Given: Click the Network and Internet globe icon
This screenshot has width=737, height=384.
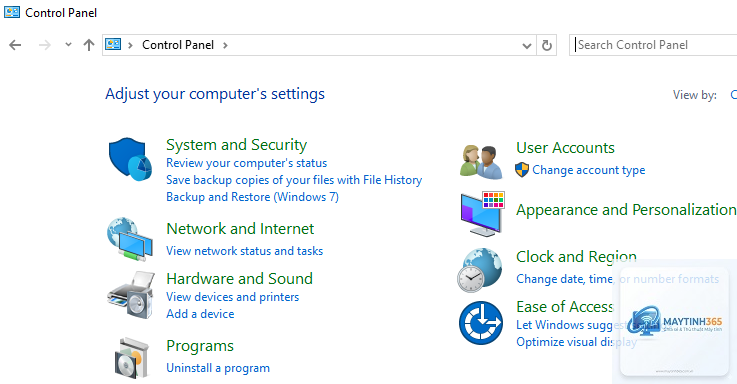Looking at the screenshot, I should [130, 239].
